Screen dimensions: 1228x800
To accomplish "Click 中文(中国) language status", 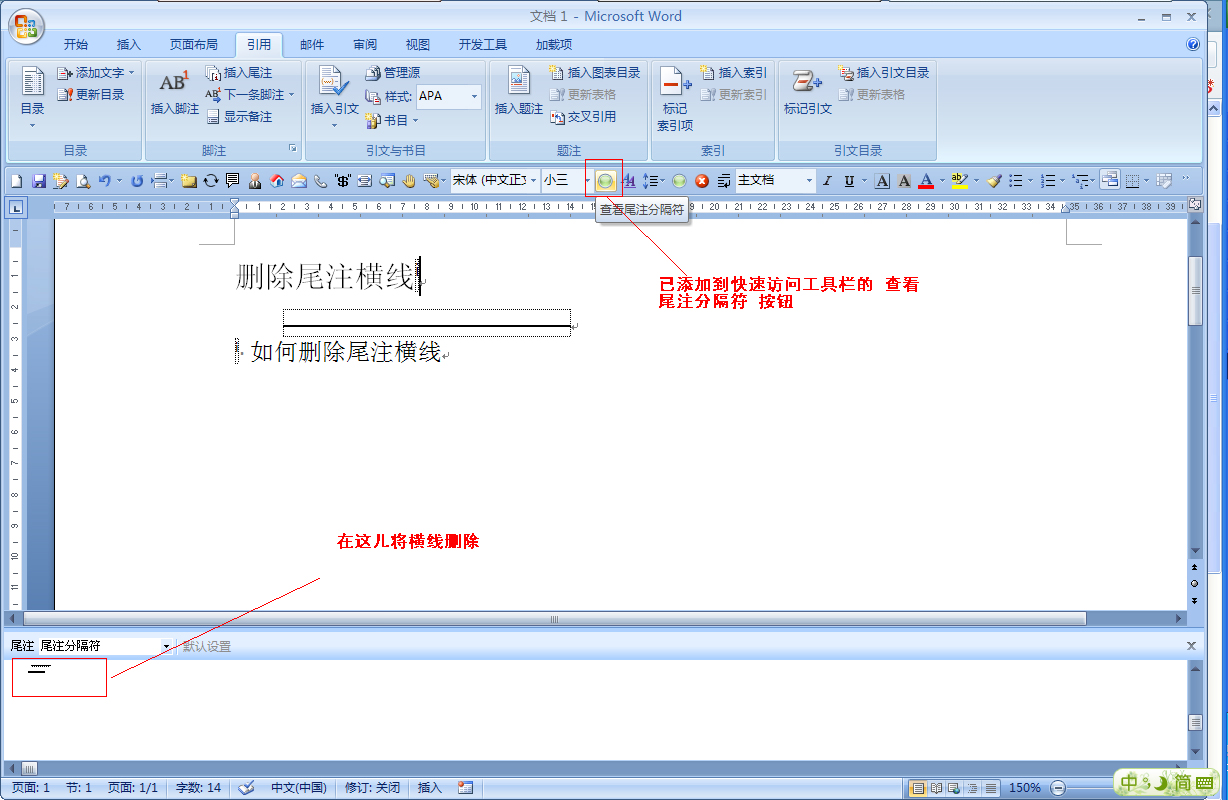I will 299,788.
